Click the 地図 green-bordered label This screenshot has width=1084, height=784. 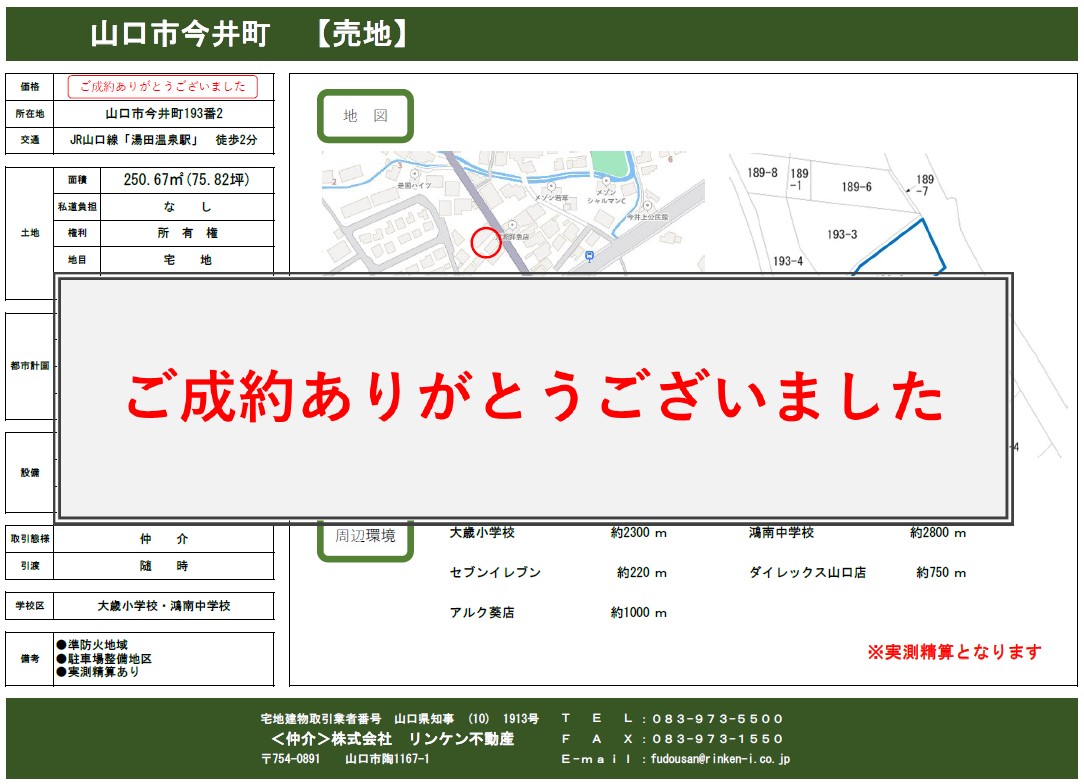tap(365, 116)
